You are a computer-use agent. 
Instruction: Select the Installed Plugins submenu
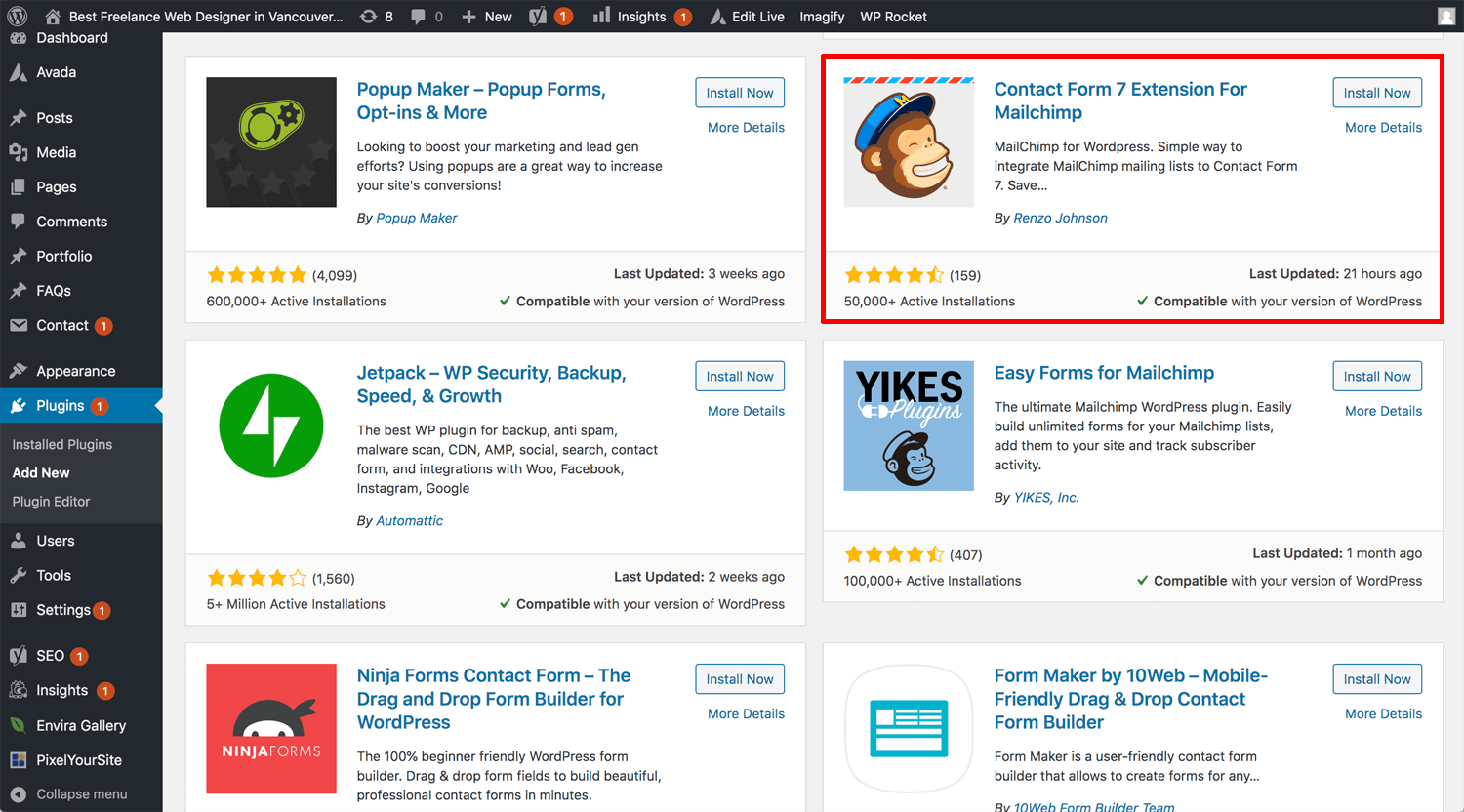[61, 444]
